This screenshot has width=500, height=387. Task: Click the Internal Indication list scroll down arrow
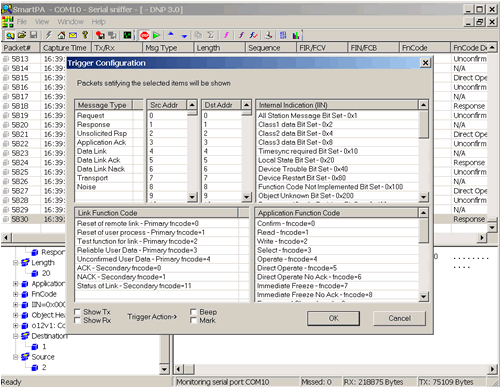coord(423,197)
